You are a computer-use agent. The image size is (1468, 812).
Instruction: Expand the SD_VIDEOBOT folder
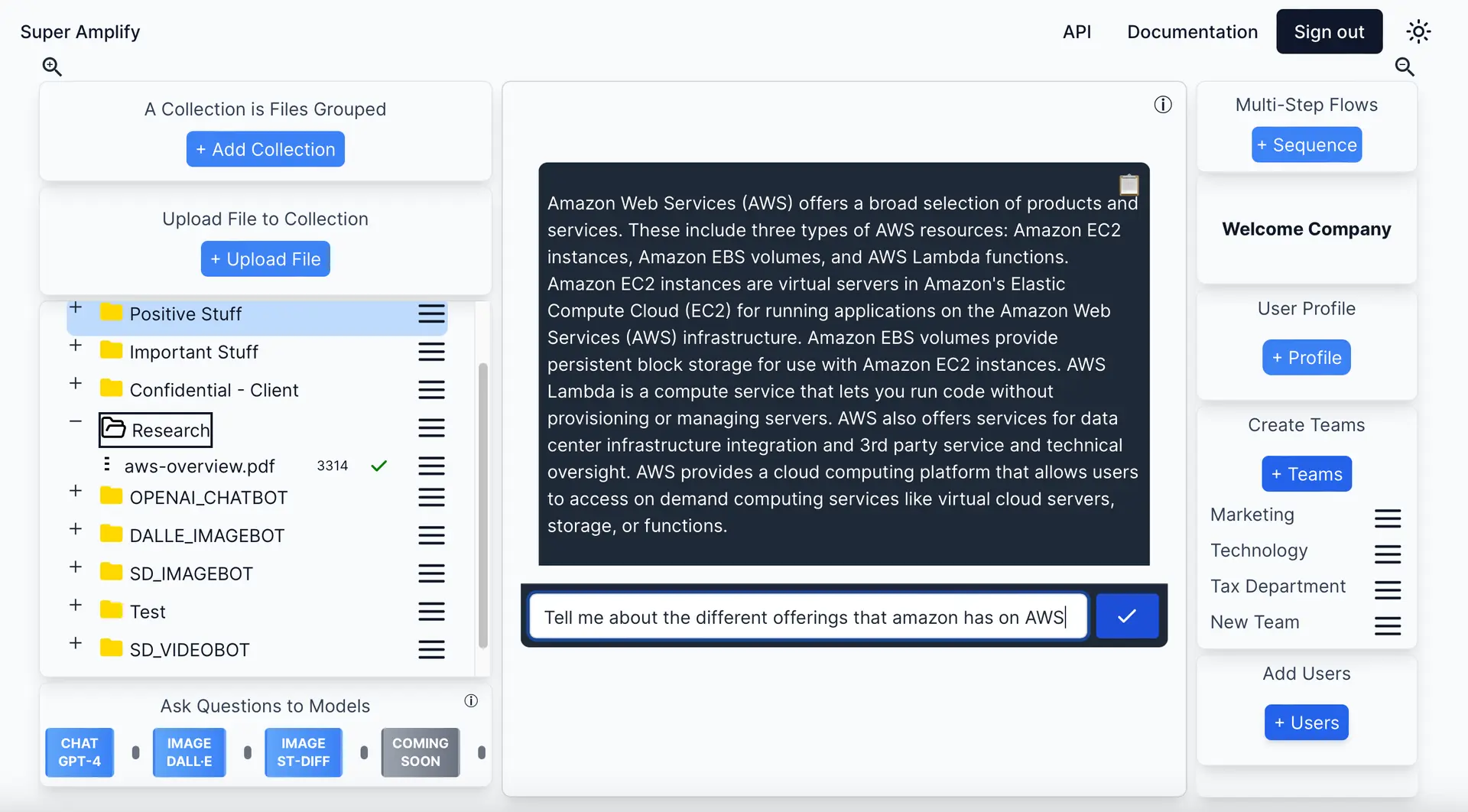pos(75,643)
